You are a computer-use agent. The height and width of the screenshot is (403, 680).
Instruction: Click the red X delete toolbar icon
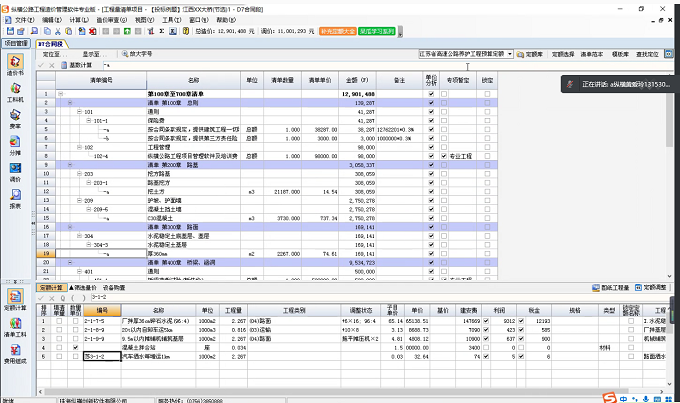click(92, 31)
